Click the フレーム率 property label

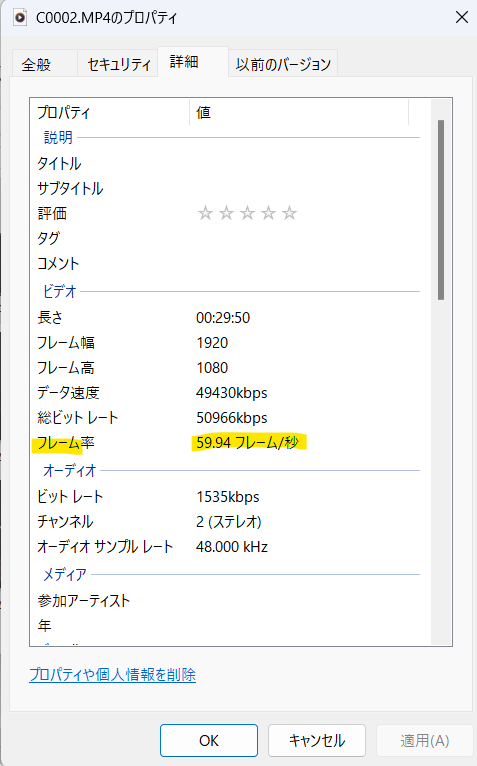coord(66,443)
